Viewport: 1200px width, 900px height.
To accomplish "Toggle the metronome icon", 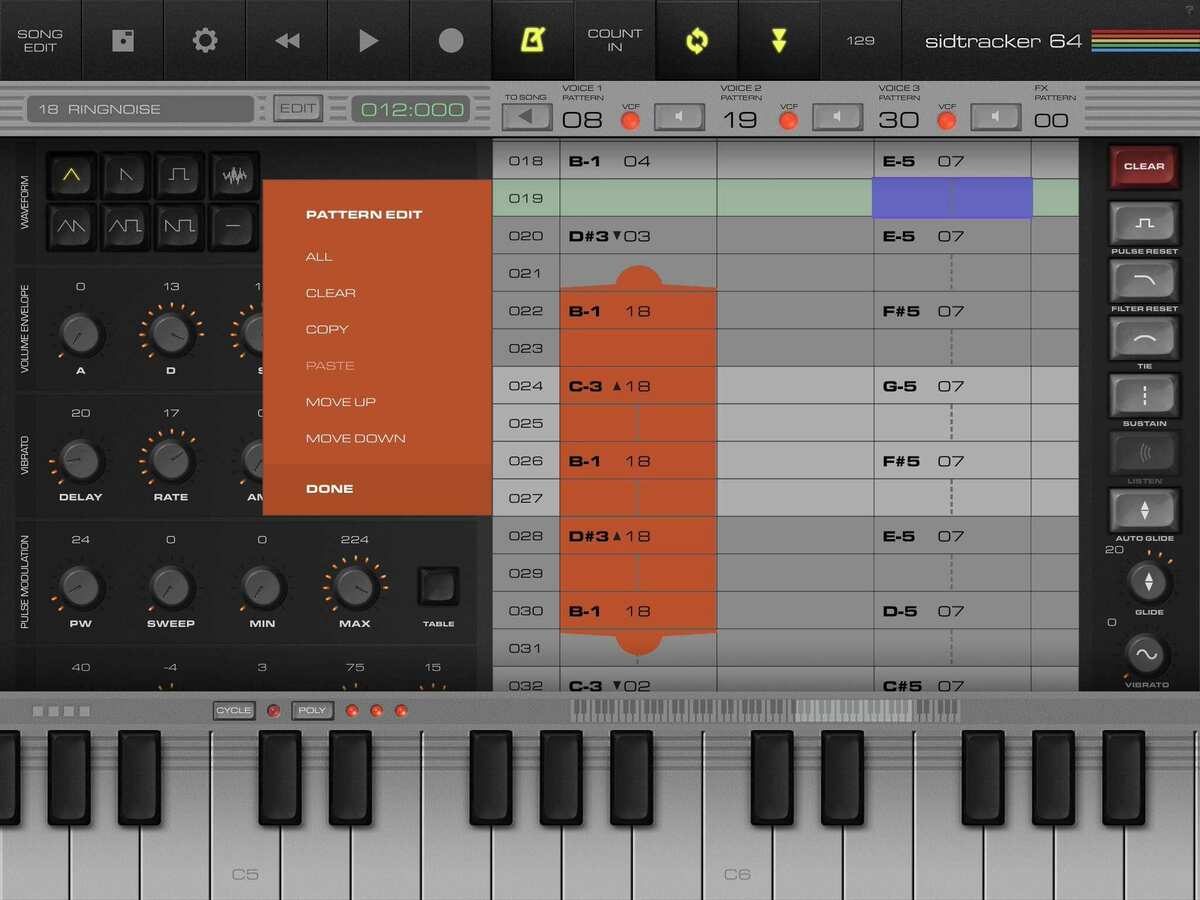I will (x=532, y=40).
